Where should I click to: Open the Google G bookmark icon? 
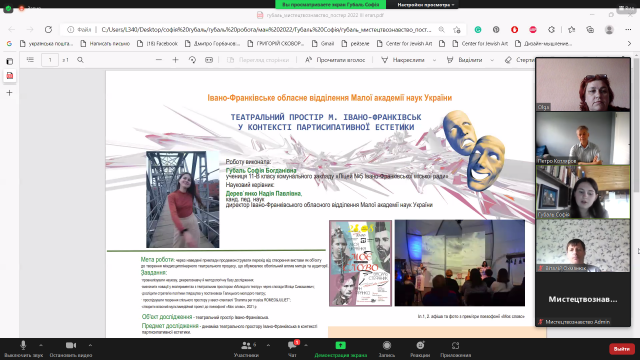tap(9, 43)
